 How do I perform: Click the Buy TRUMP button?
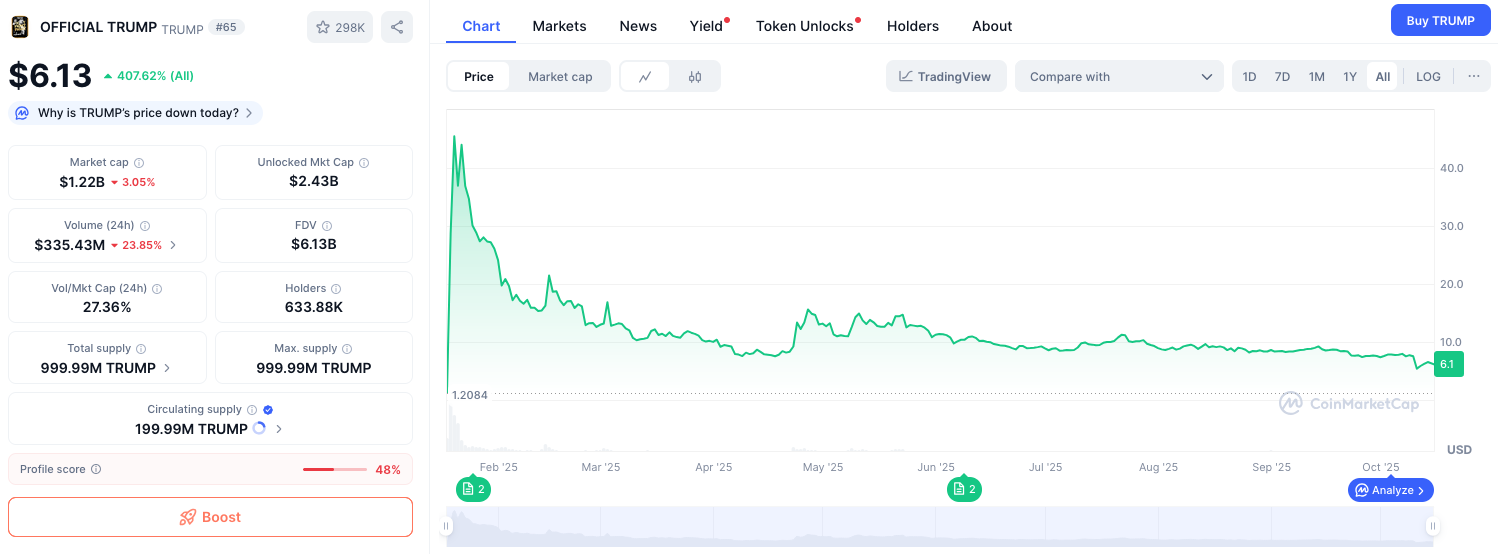click(x=1440, y=20)
